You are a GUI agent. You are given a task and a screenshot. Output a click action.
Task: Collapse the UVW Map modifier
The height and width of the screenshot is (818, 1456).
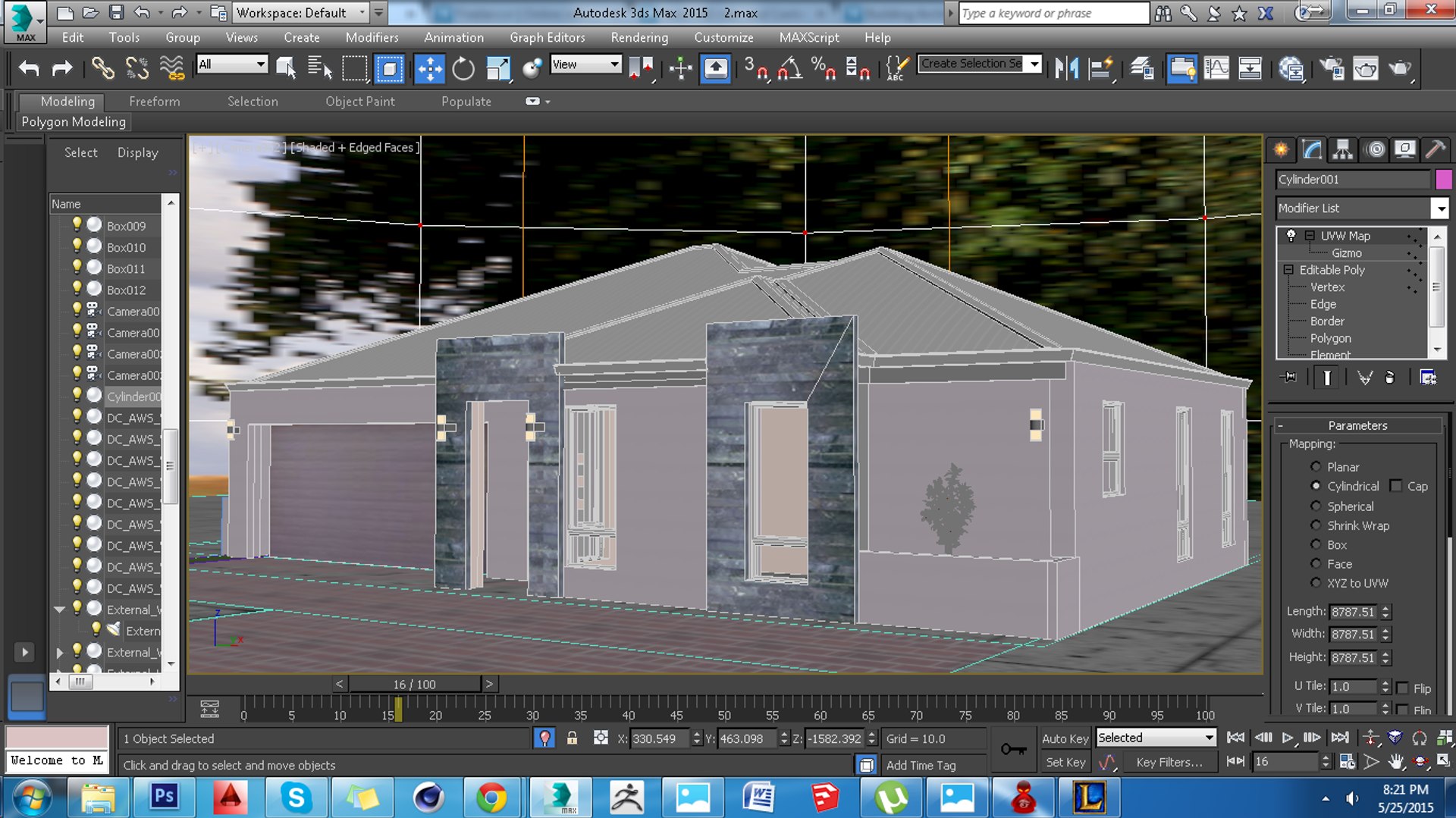click(1310, 236)
